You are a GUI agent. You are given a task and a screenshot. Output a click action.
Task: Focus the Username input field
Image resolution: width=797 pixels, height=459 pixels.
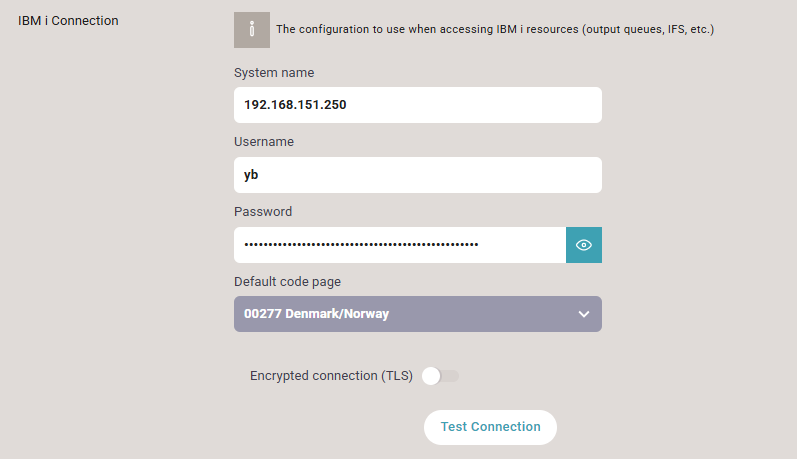point(418,175)
